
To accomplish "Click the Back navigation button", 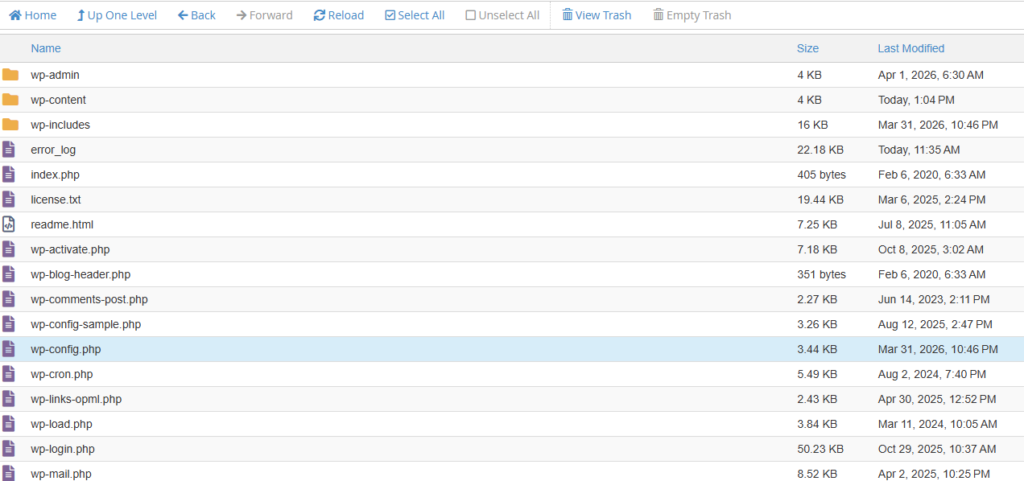I will point(197,15).
